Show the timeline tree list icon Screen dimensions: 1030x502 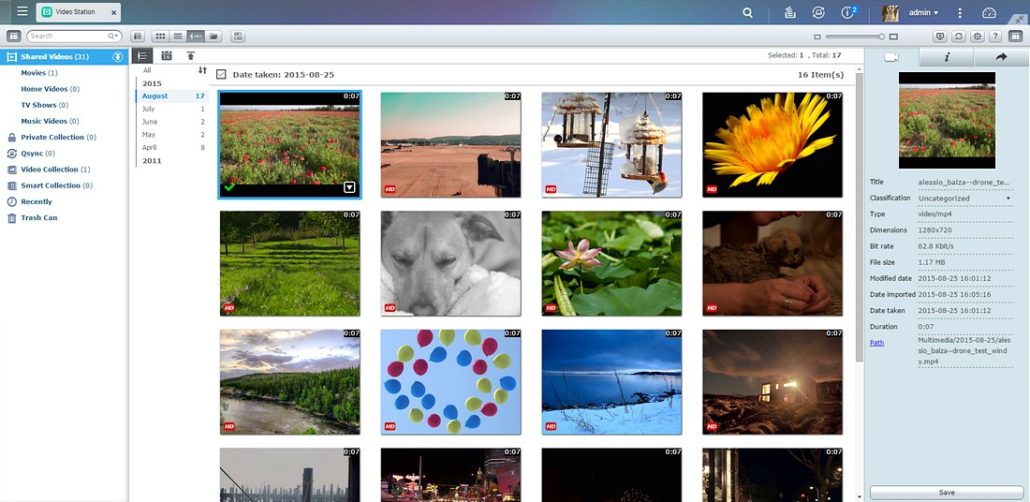143,56
